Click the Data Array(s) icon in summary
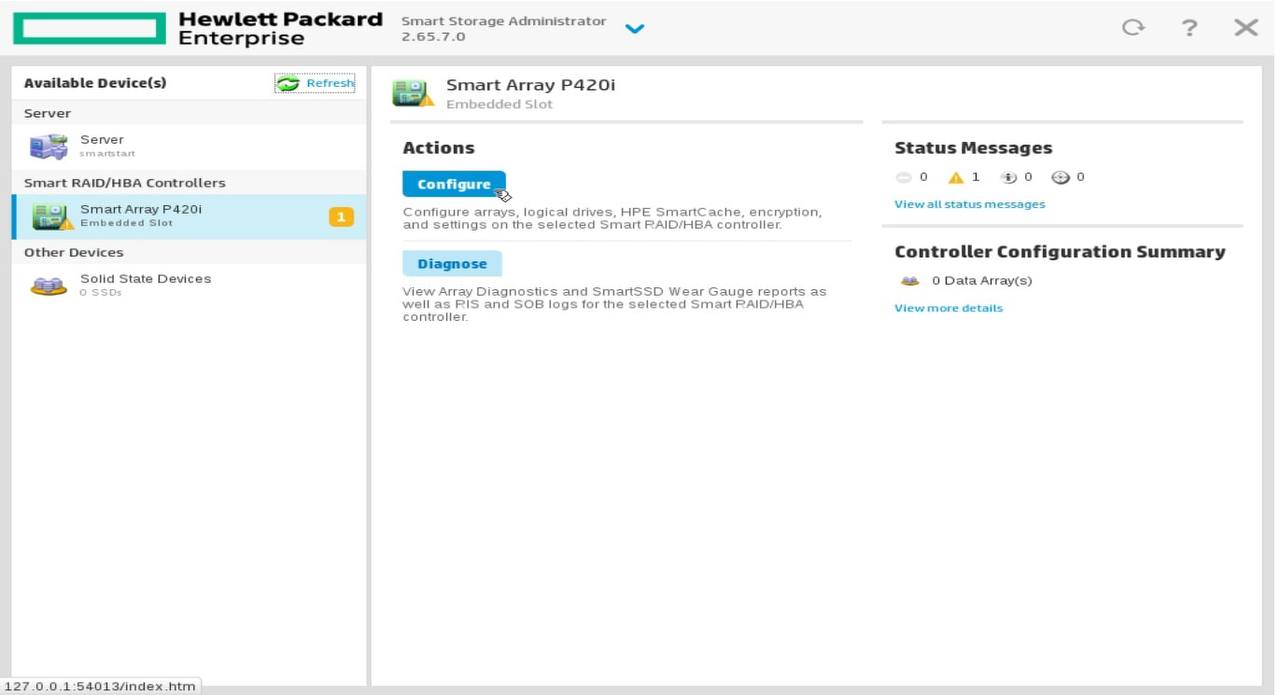1280x695 pixels. [x=910, y=281]
